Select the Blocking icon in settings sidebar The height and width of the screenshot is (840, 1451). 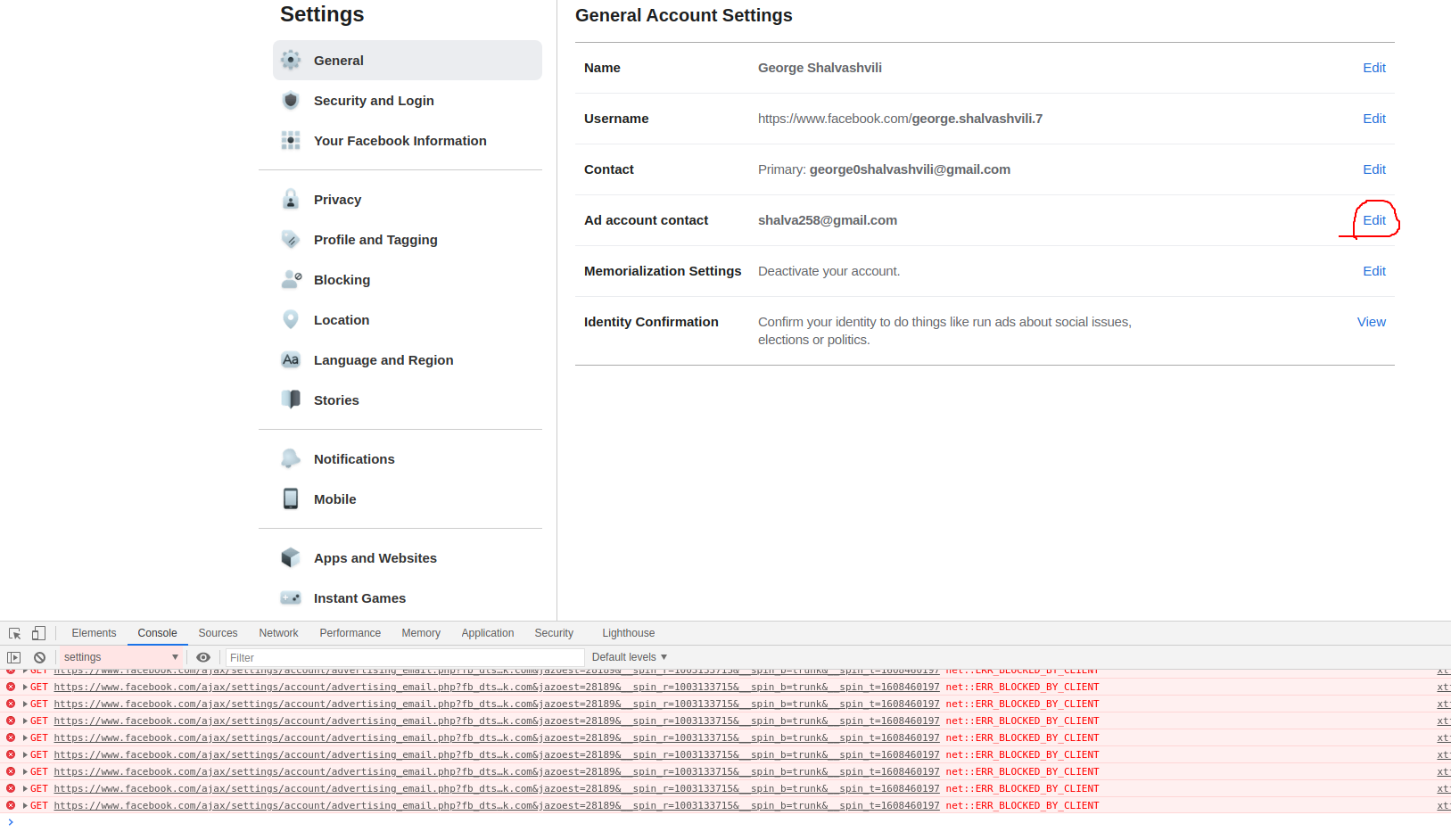(x=291, y=279)
